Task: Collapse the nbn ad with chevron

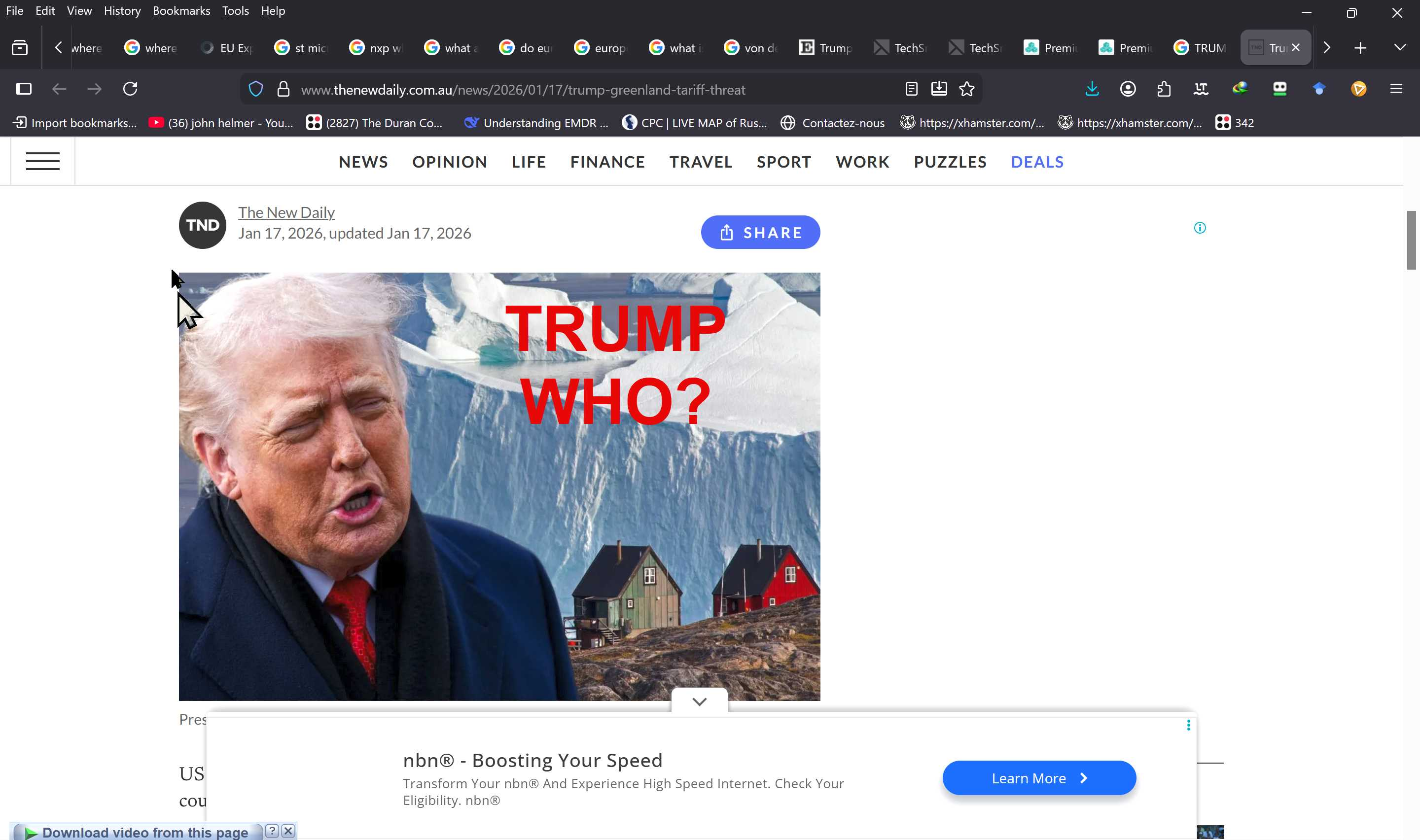Action: tap(699, 702)
